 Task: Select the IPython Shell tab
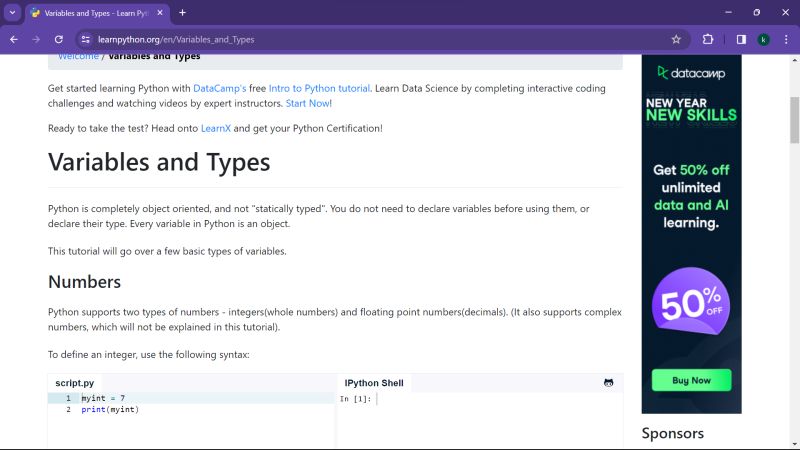(374, 383)
